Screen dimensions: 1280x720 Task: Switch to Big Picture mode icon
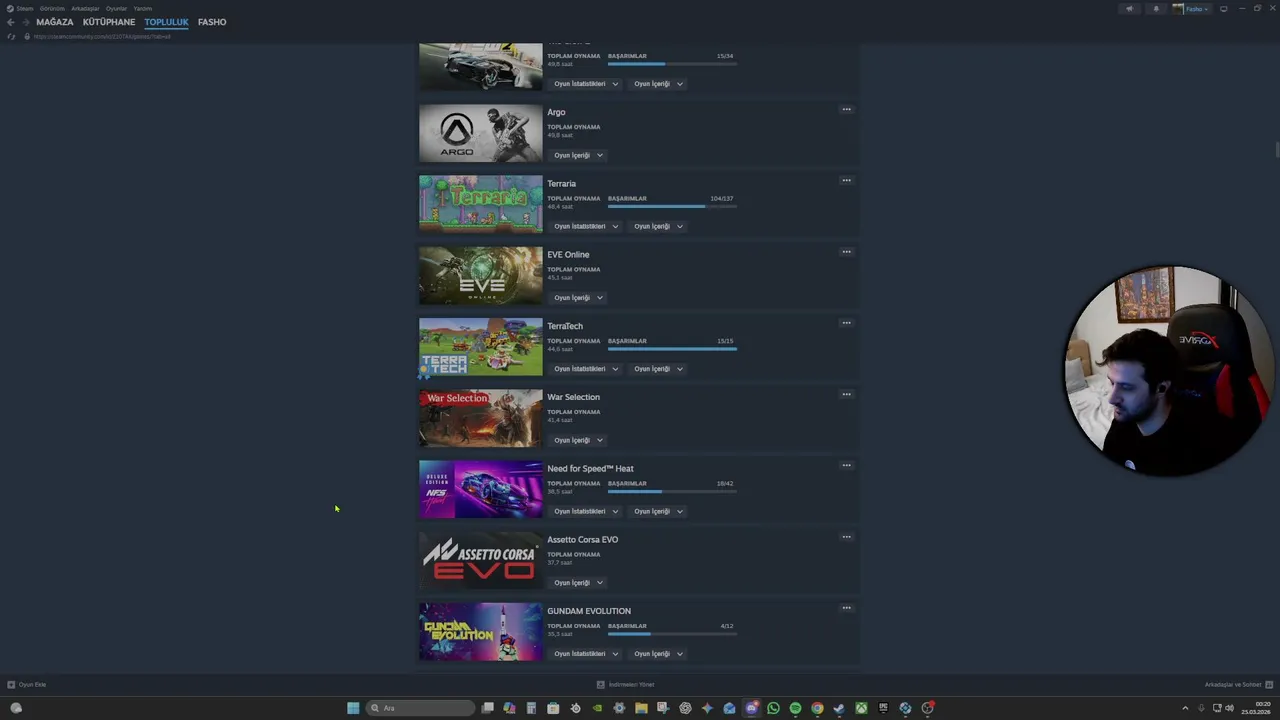1223,9
